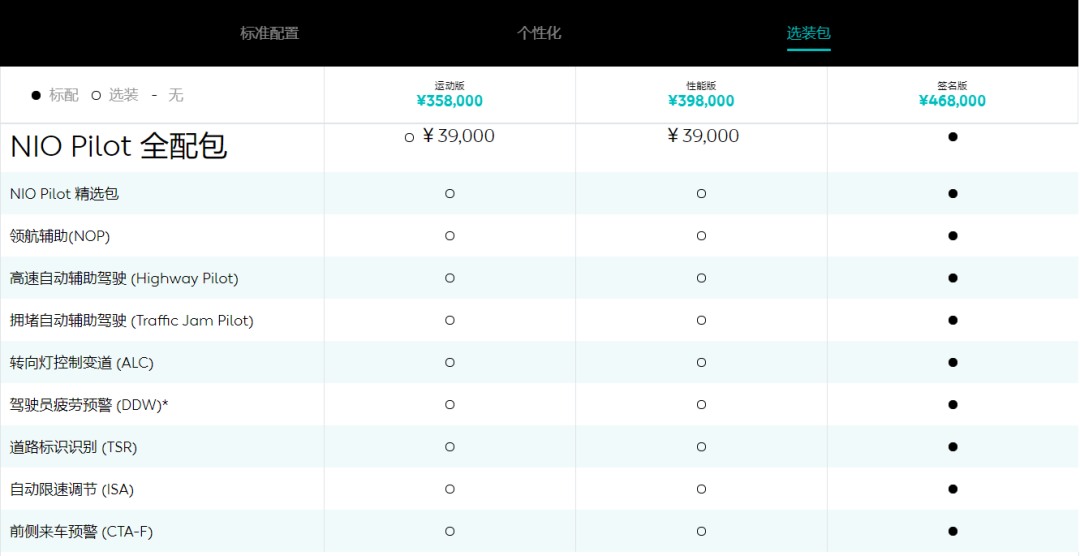
Task: Select the 选装包 tab
Action: (x=808, y=33)
